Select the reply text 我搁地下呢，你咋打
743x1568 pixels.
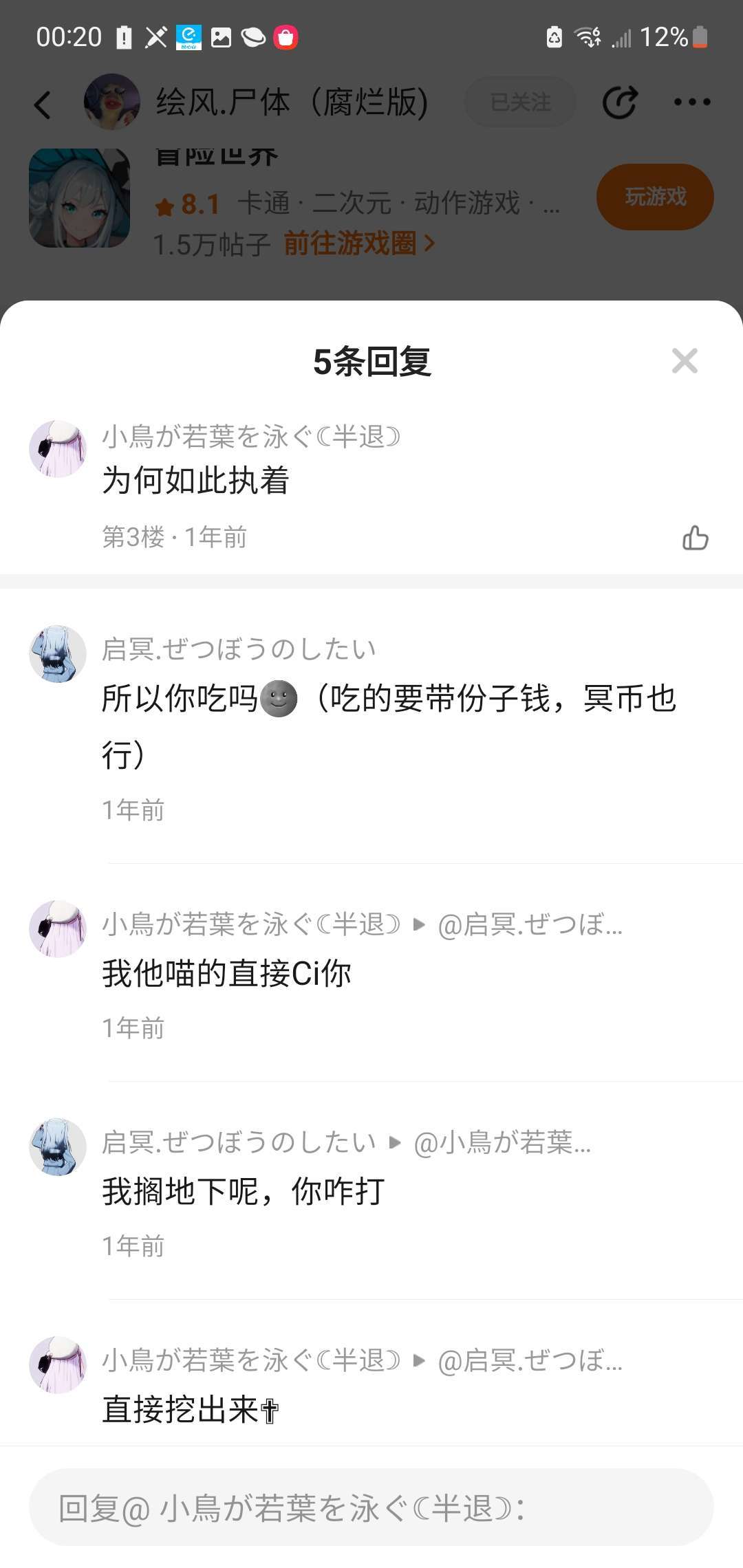[244, 1191]
